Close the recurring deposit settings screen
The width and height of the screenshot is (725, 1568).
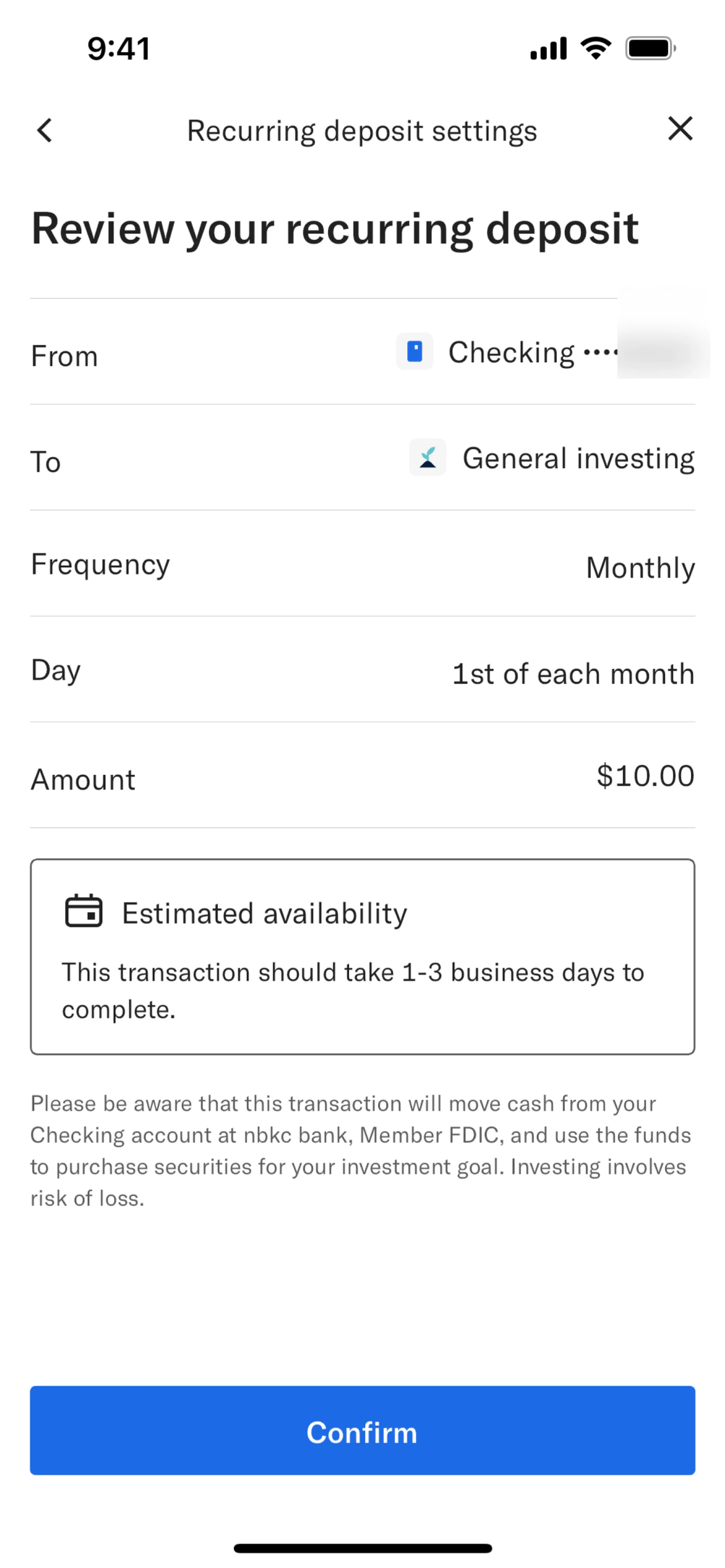tap(680, 129)
